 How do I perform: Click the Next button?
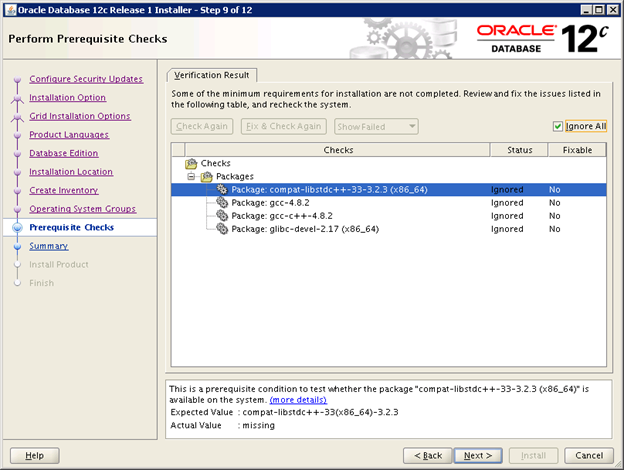[x=478, y=456]
